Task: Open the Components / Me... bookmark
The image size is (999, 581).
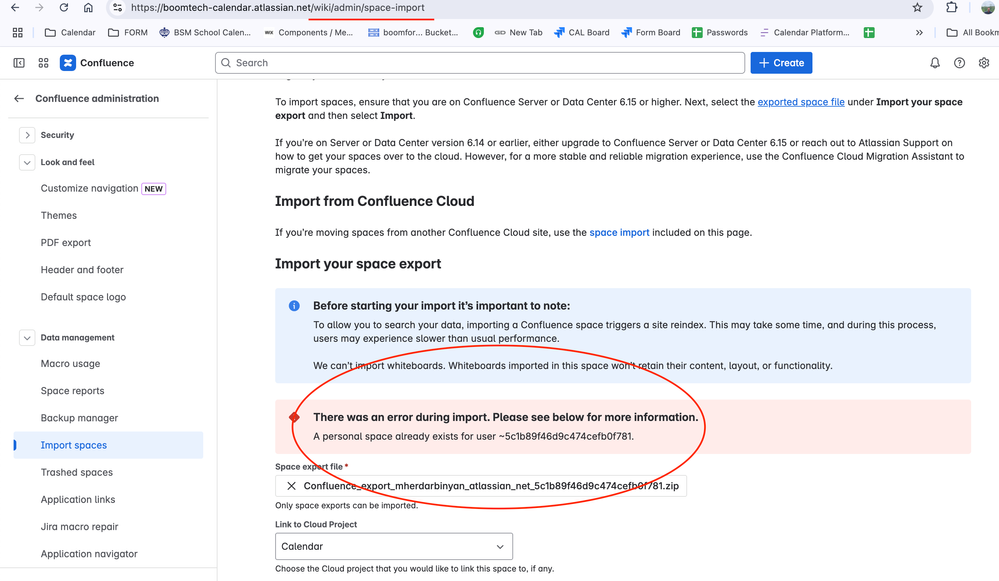Action: point(308,32)
